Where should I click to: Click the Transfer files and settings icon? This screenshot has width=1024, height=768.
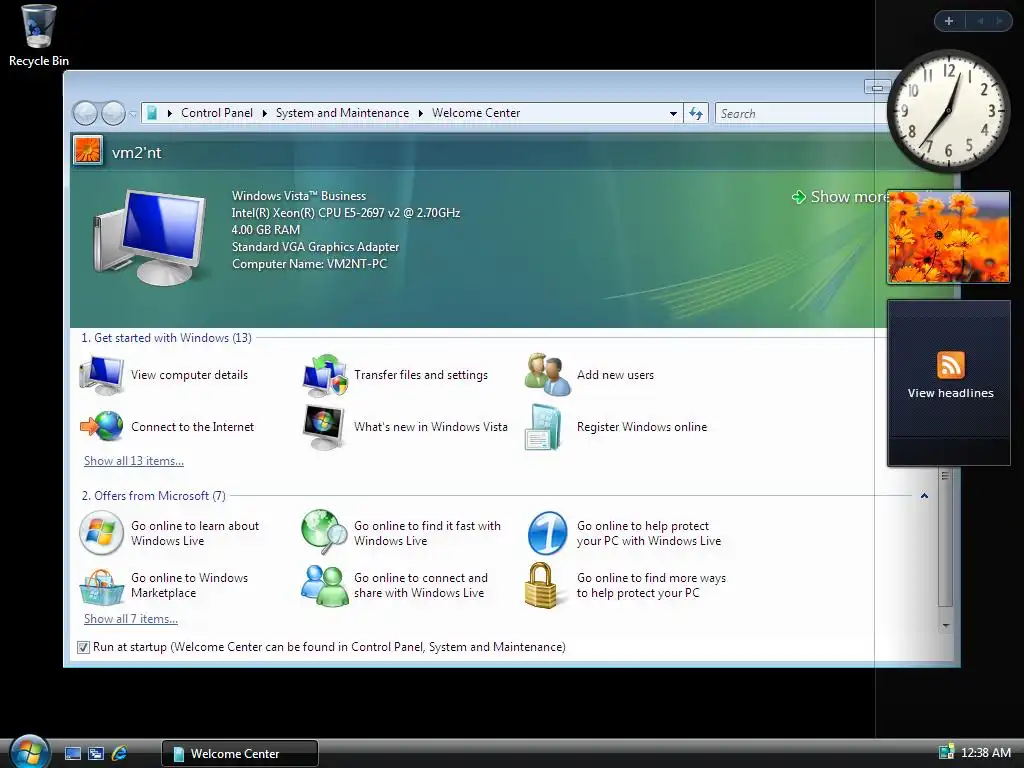tap(325, 375)
